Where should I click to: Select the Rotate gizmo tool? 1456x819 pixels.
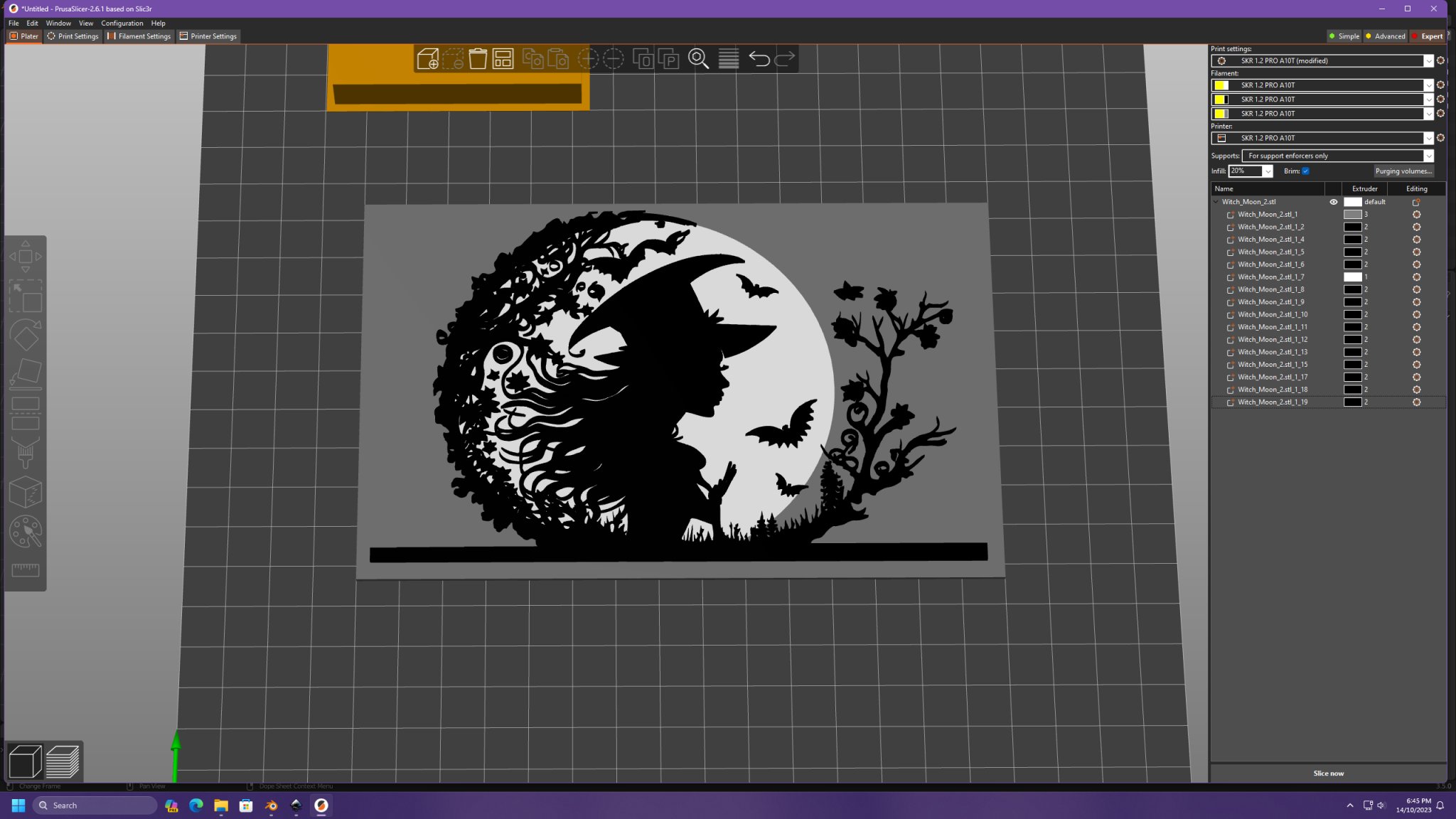click(26, 336)
